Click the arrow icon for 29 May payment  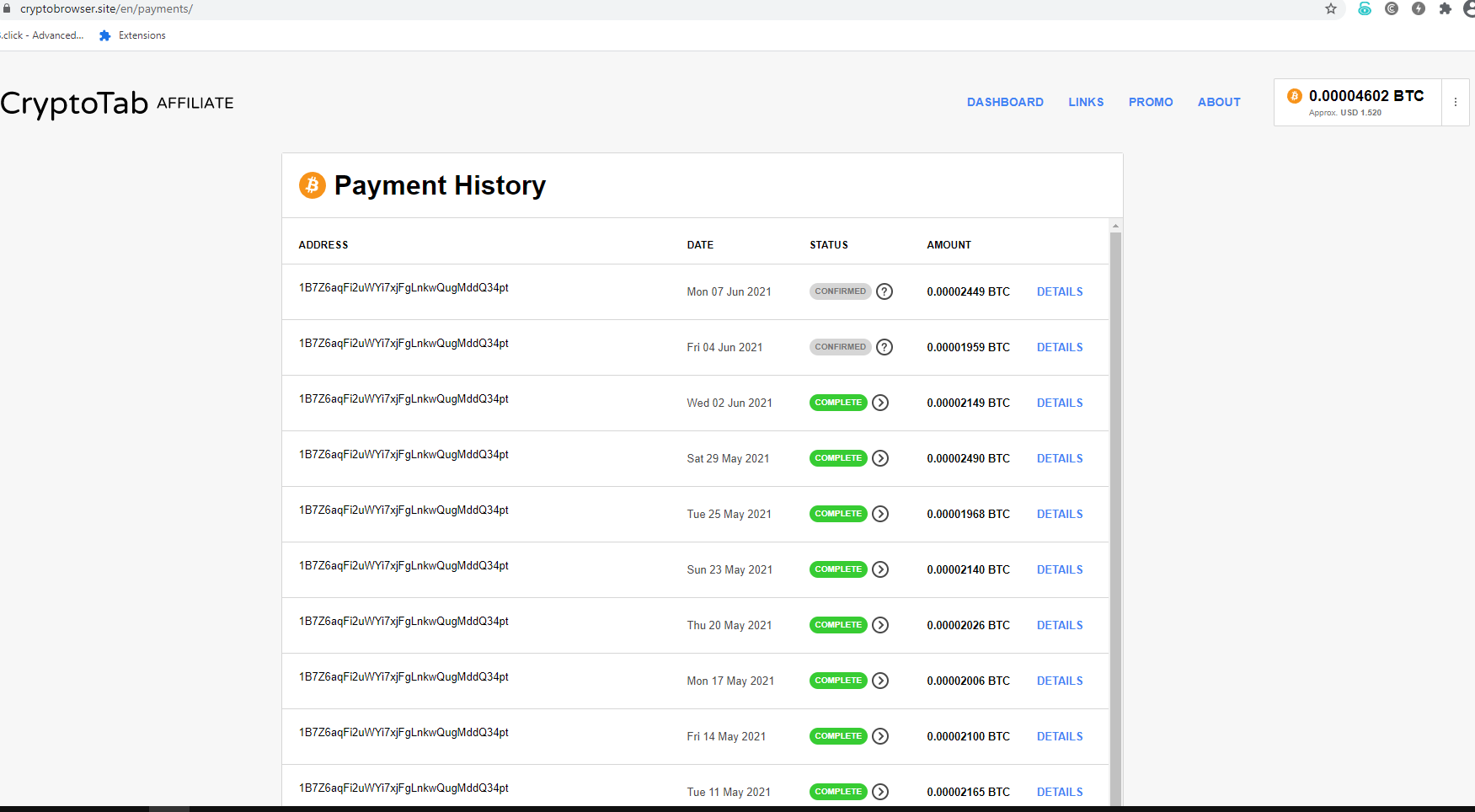pyautogui.click(x=880, y=458)
